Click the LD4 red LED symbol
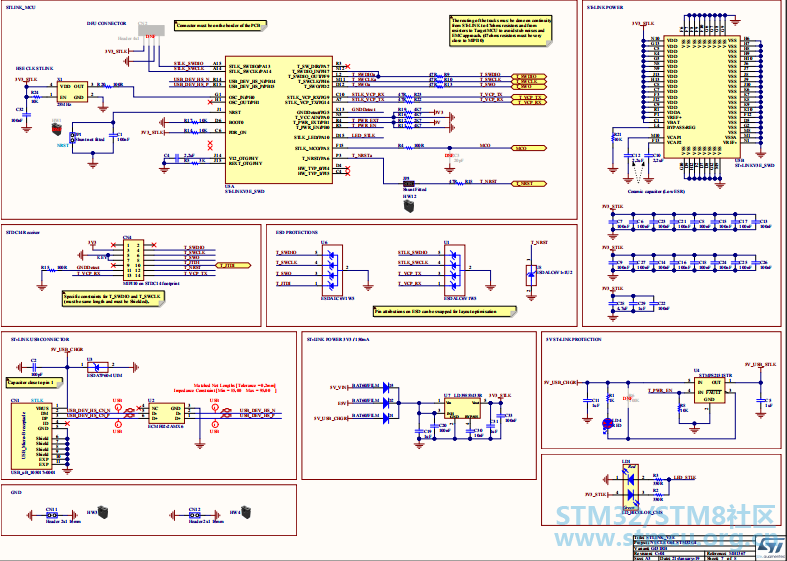787x561 pixels. [x=608, y=423]
